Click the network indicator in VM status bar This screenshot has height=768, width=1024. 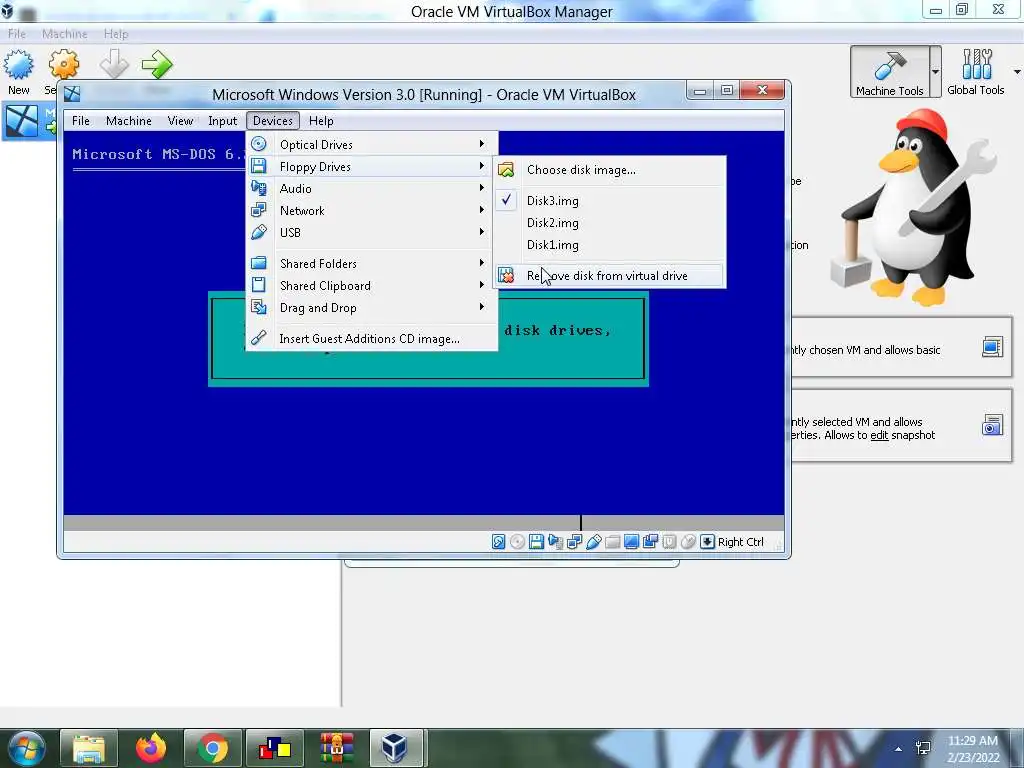(575, 541)
